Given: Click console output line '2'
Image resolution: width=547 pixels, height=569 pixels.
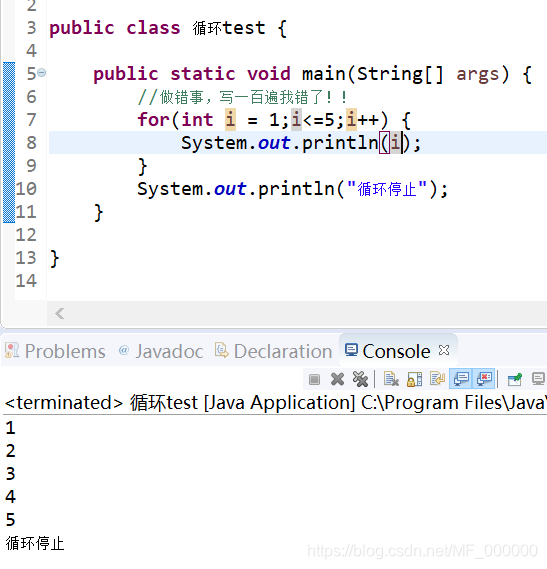Looking at the screenshot, I should click(x=10, y=451).
